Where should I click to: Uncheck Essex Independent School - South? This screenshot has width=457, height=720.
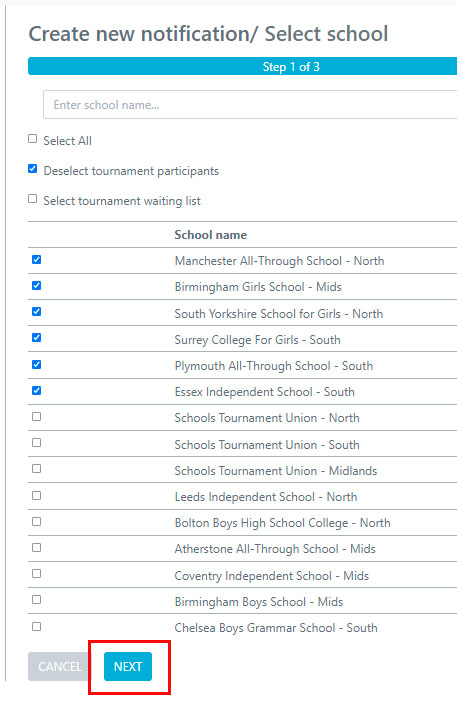point(37,390)
